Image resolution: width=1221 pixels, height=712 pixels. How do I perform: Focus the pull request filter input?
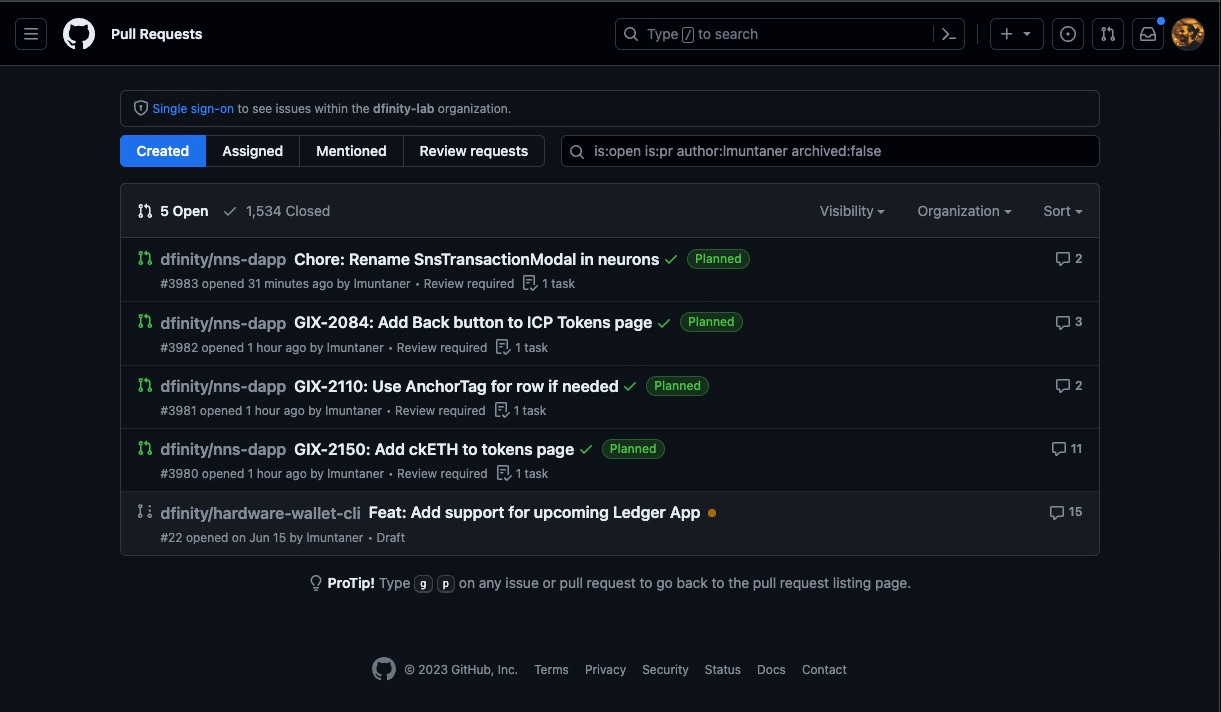coord(830,151)
